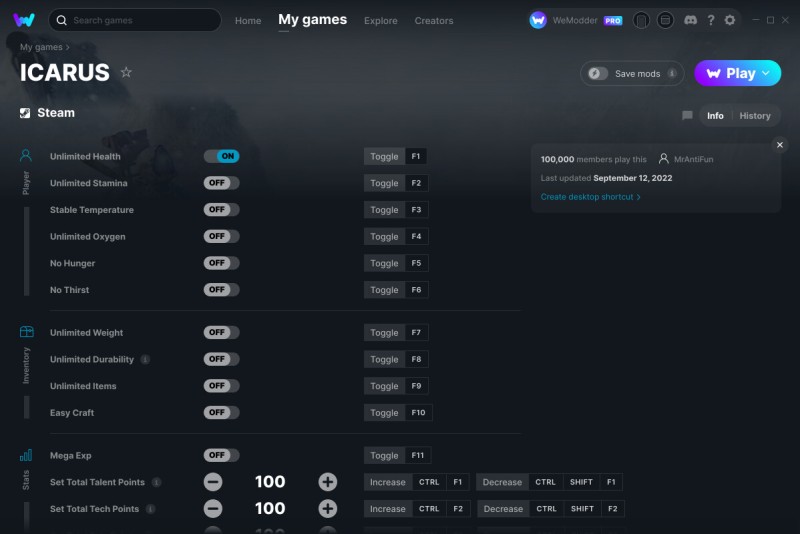800x534 pixels.
Task: Click the WeModder username
Action: pyautogui.click(x=574, y=20)
